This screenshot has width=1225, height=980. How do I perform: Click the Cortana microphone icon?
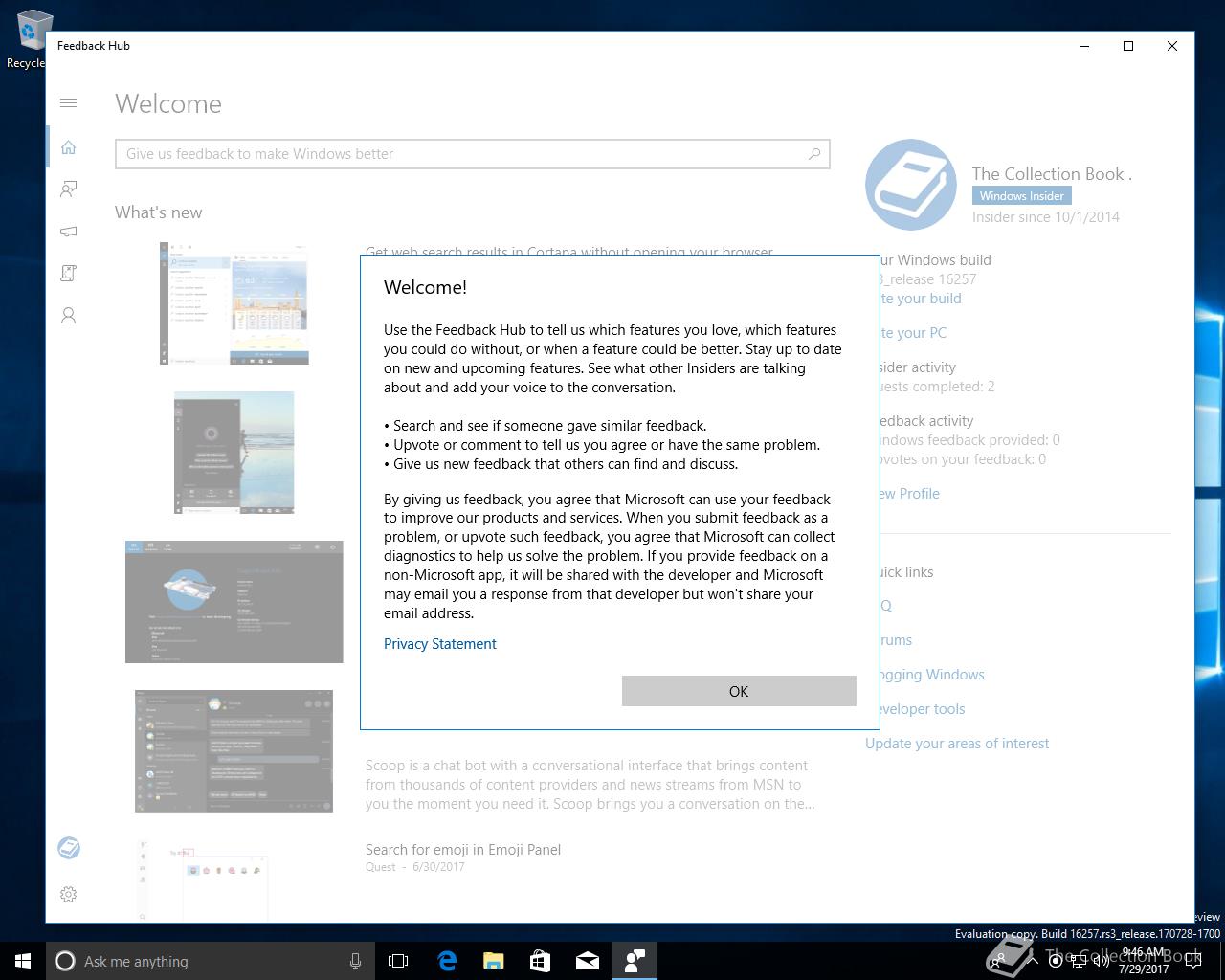point(355,961)
